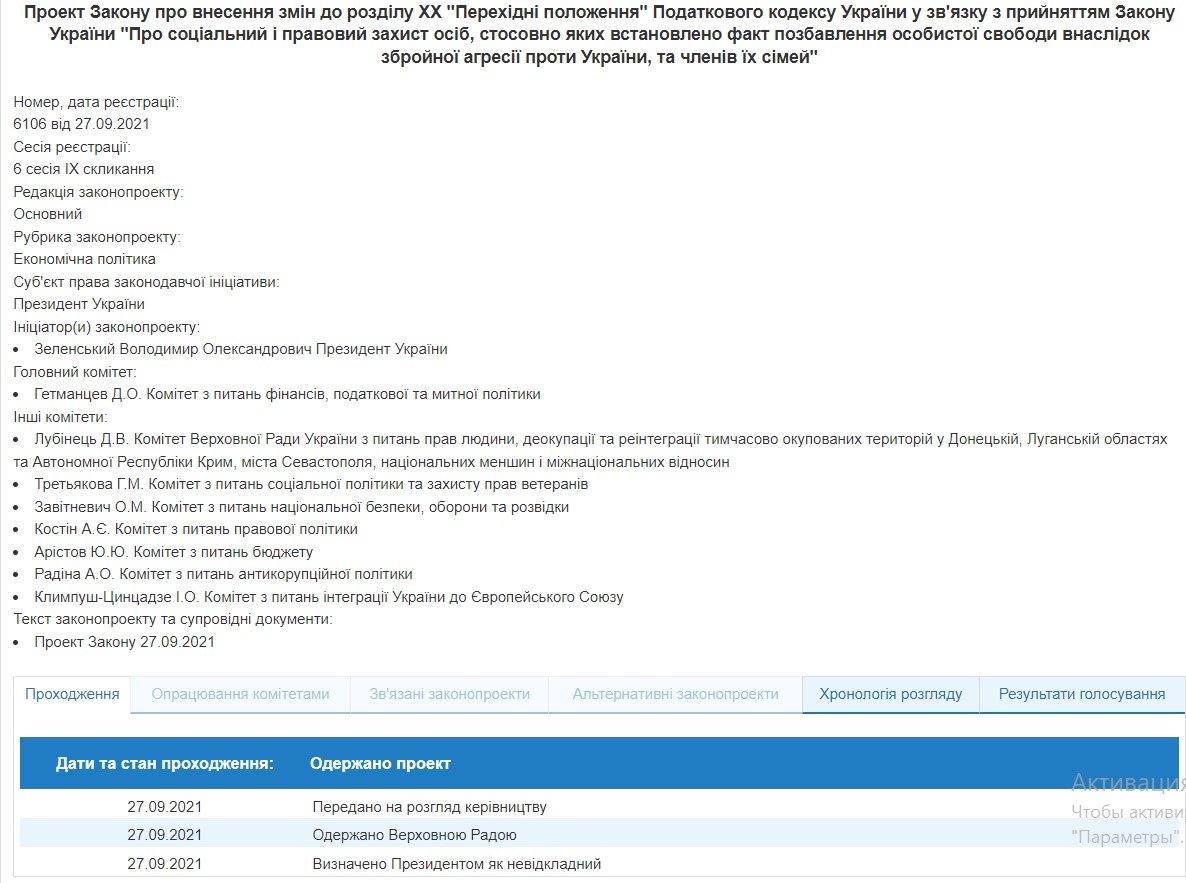Screen dimensions: 1186x883
Task: Click Костін А.Є. legal policy committee
Action: coord(196,529)
